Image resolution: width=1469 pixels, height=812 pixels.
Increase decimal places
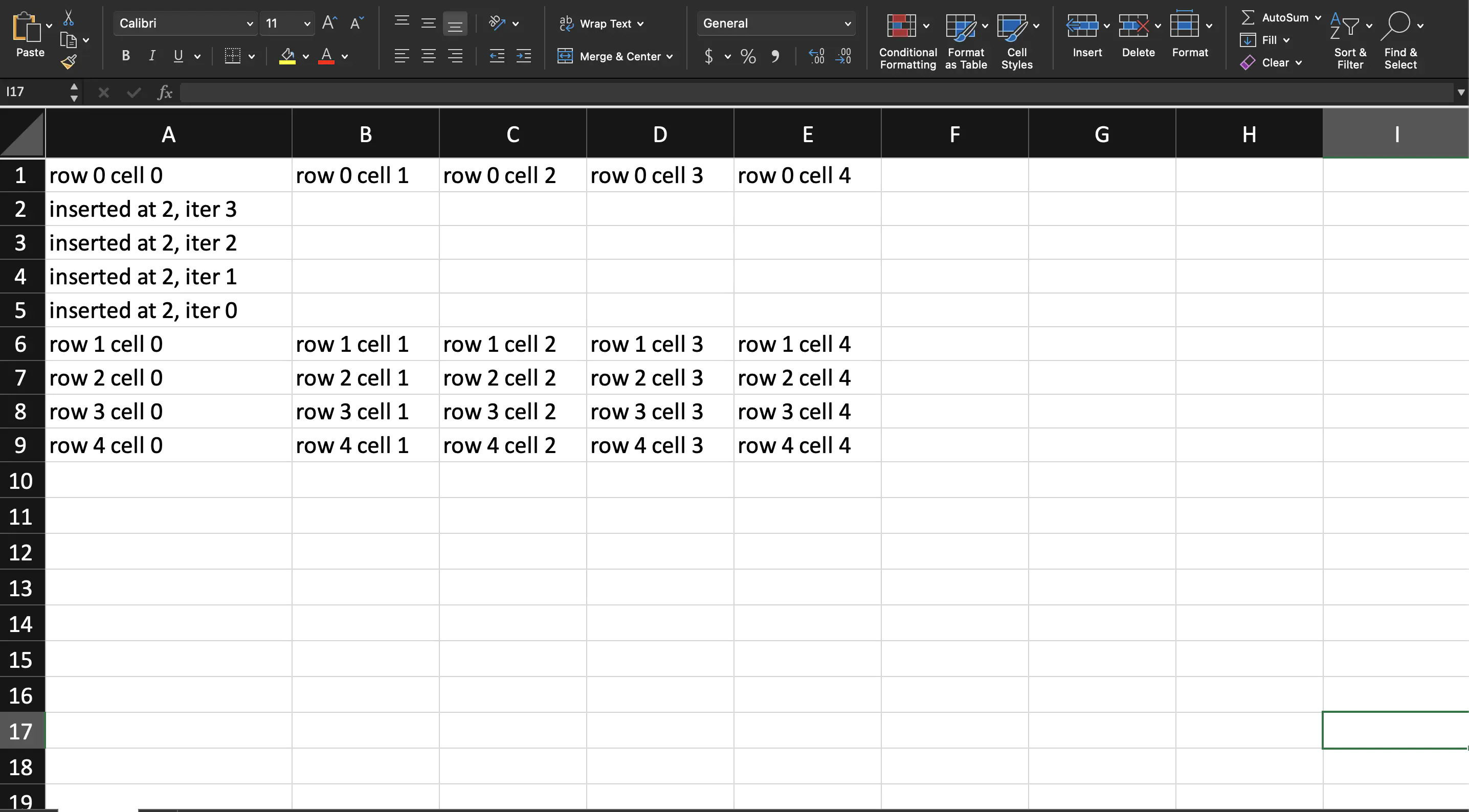[817, 56]
